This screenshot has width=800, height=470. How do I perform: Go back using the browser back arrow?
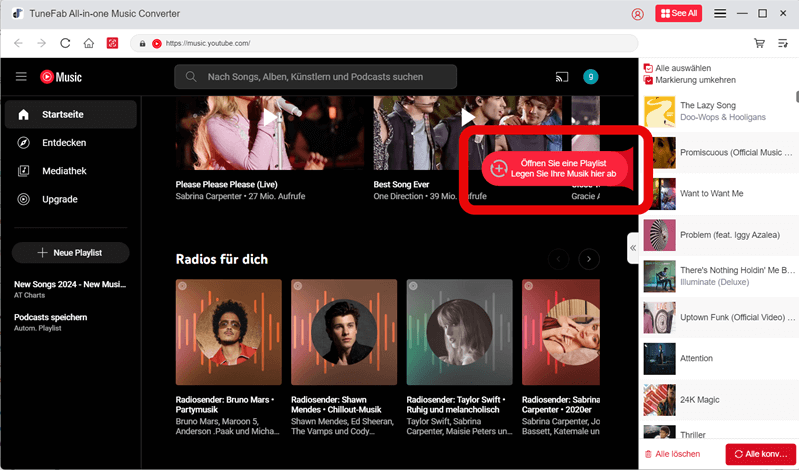[18, 43]
